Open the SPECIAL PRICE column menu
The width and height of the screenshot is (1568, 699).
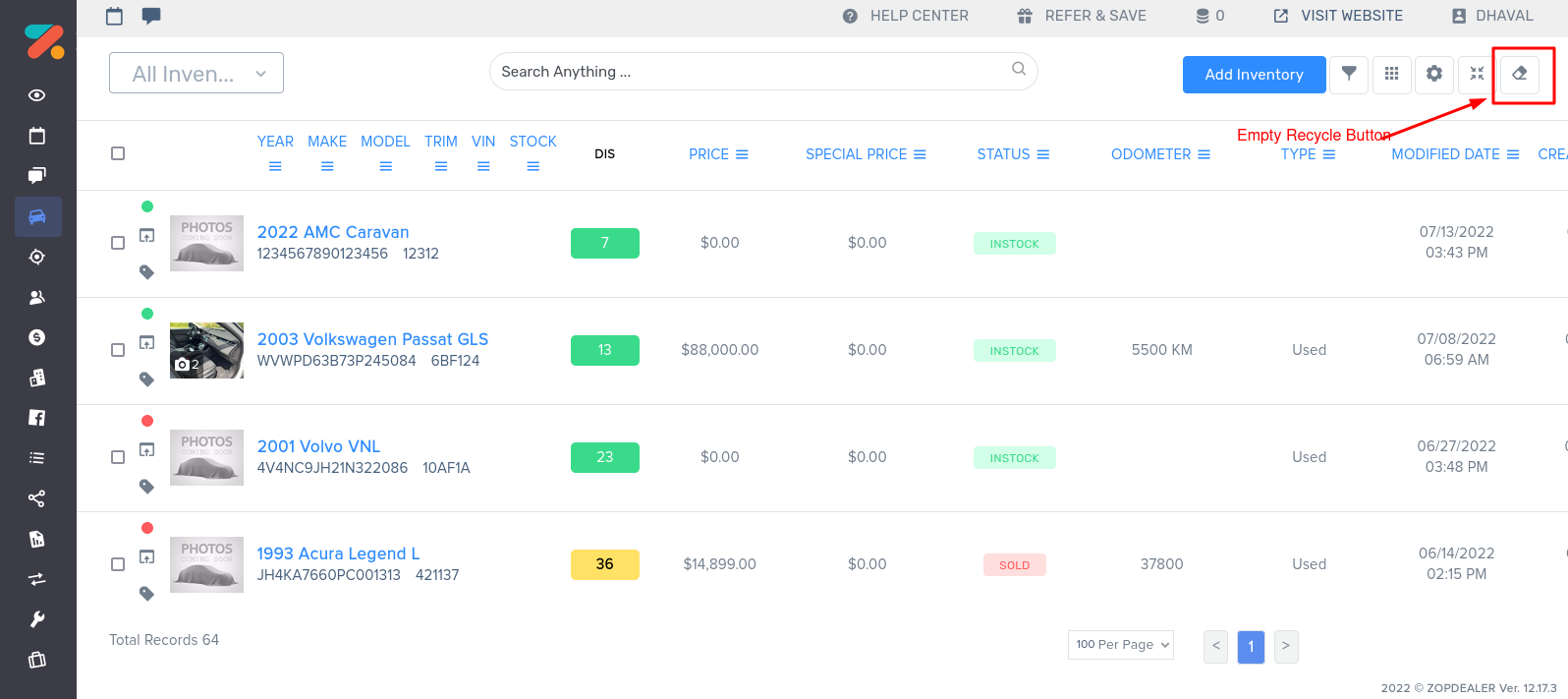click(920, 154)
